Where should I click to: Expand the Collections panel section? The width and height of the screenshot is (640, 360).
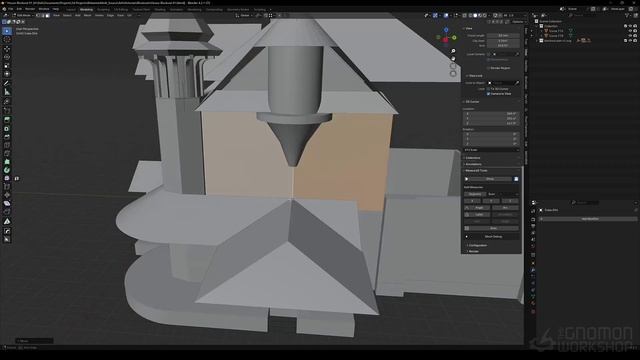click(x=473, y=158)
